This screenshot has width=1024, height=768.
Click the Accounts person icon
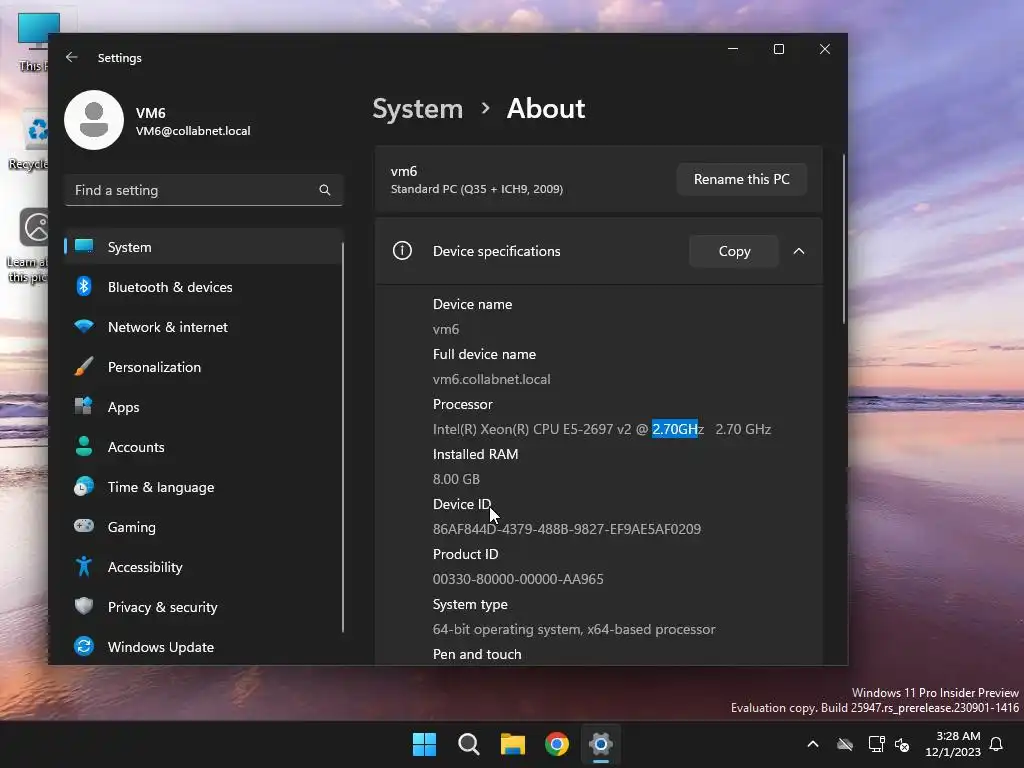pyautogui.click(x=84, y=446)
